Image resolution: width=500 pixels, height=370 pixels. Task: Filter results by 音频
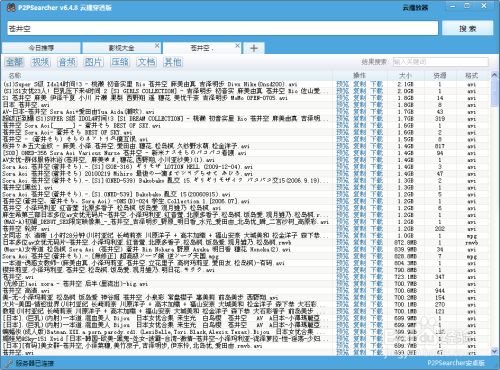tap(67, 62)
